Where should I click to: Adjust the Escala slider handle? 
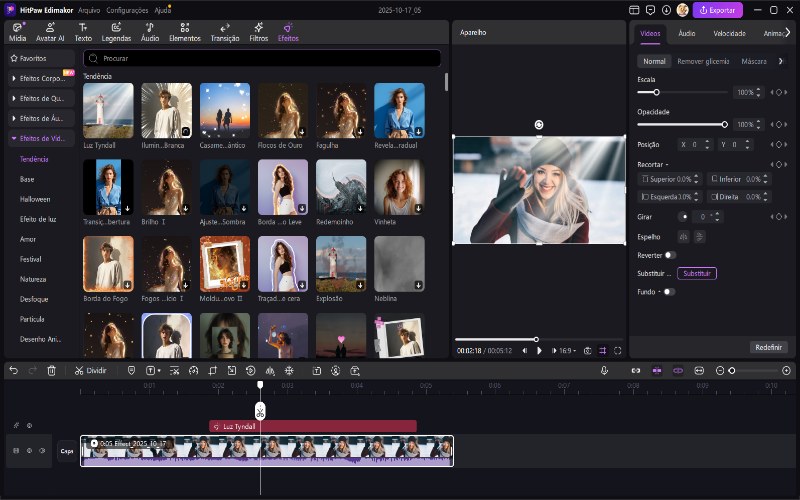click(656, 92)
